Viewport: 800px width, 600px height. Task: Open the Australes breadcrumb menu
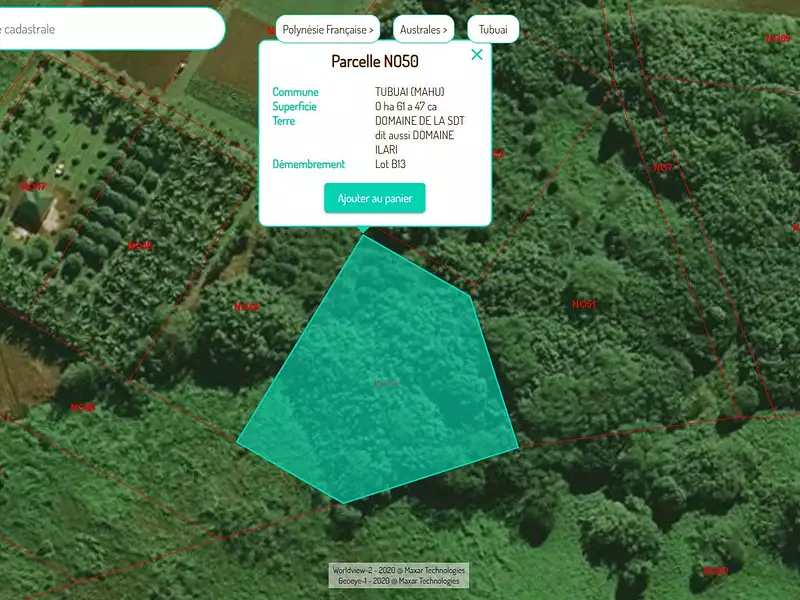pyautogui.click(x=424, y=29)
